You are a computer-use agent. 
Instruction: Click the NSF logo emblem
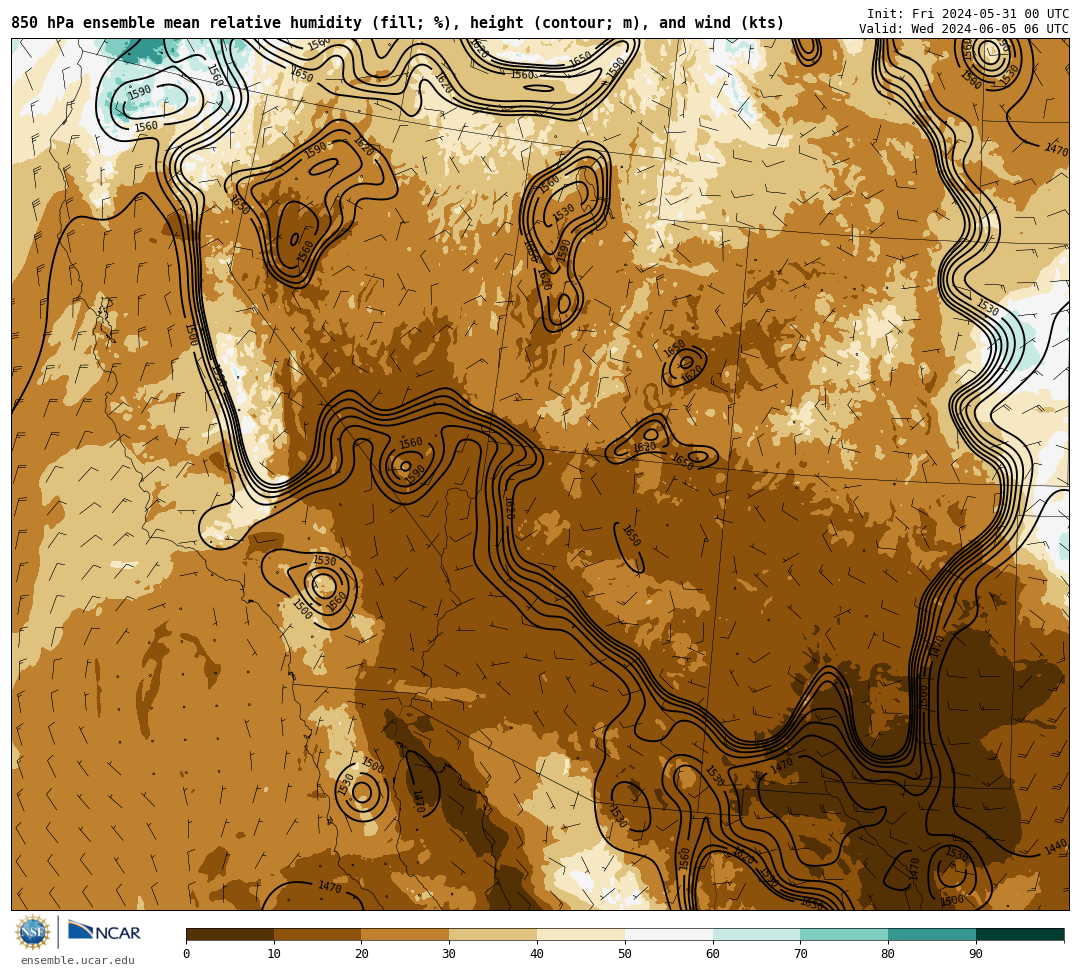tap(33, 932)
